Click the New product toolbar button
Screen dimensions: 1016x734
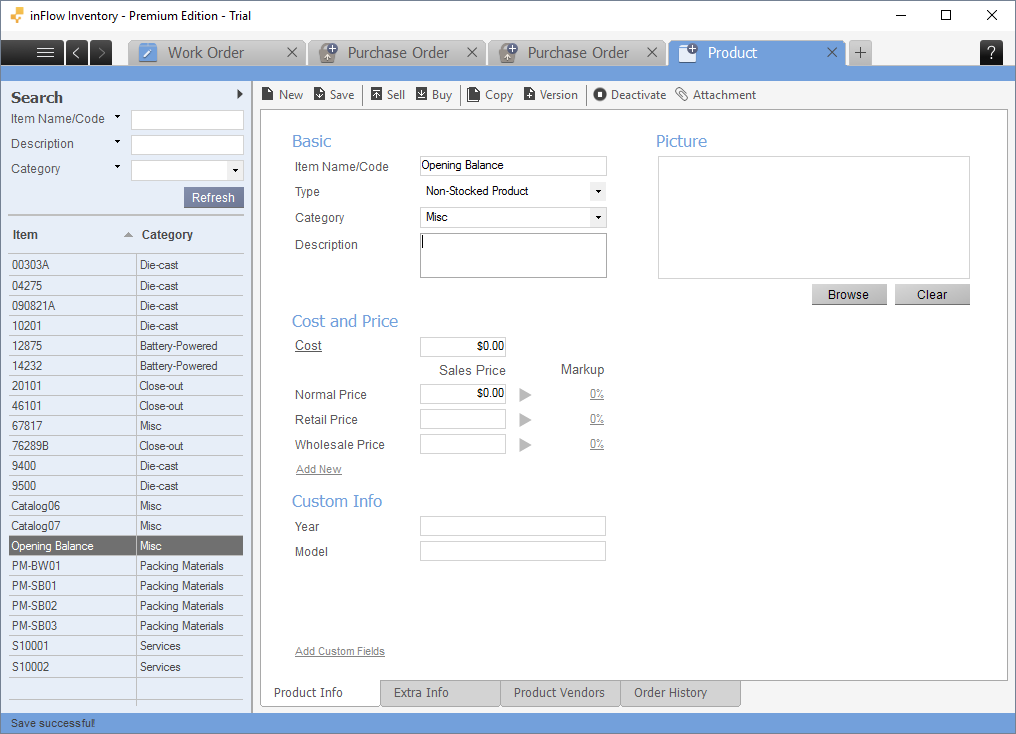(283, 95)
